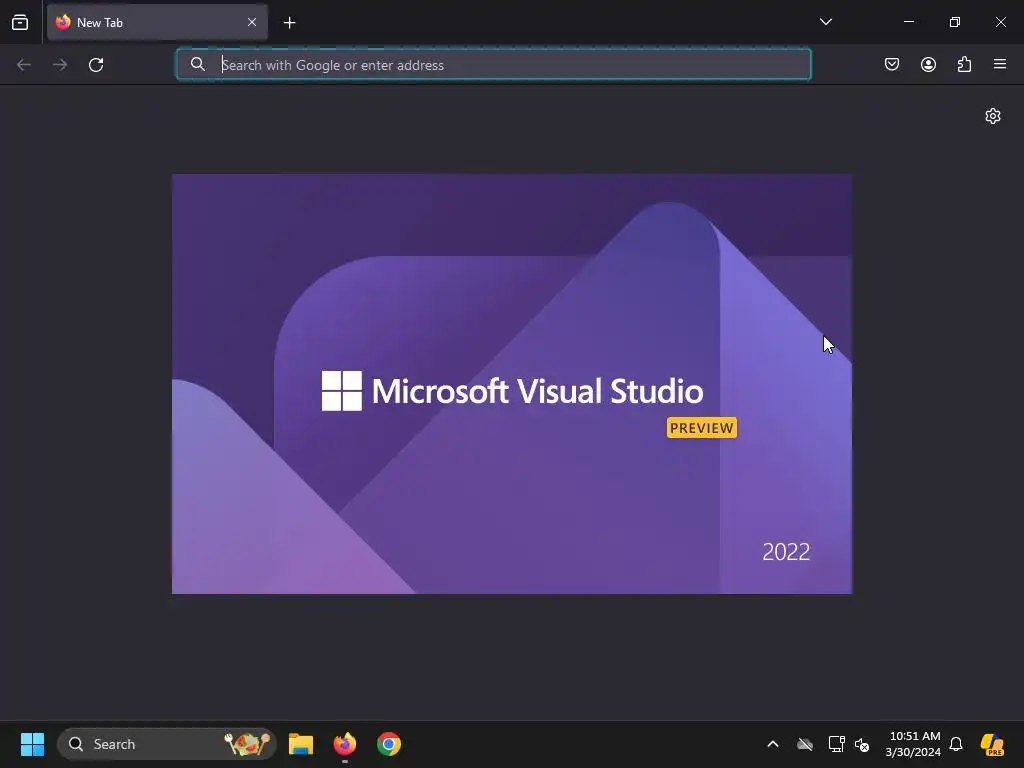The height and width of the screenshot is (768, 1024).
Task: Open Copilot preview icon in taskbar
Action: click(x=993, y=744)
